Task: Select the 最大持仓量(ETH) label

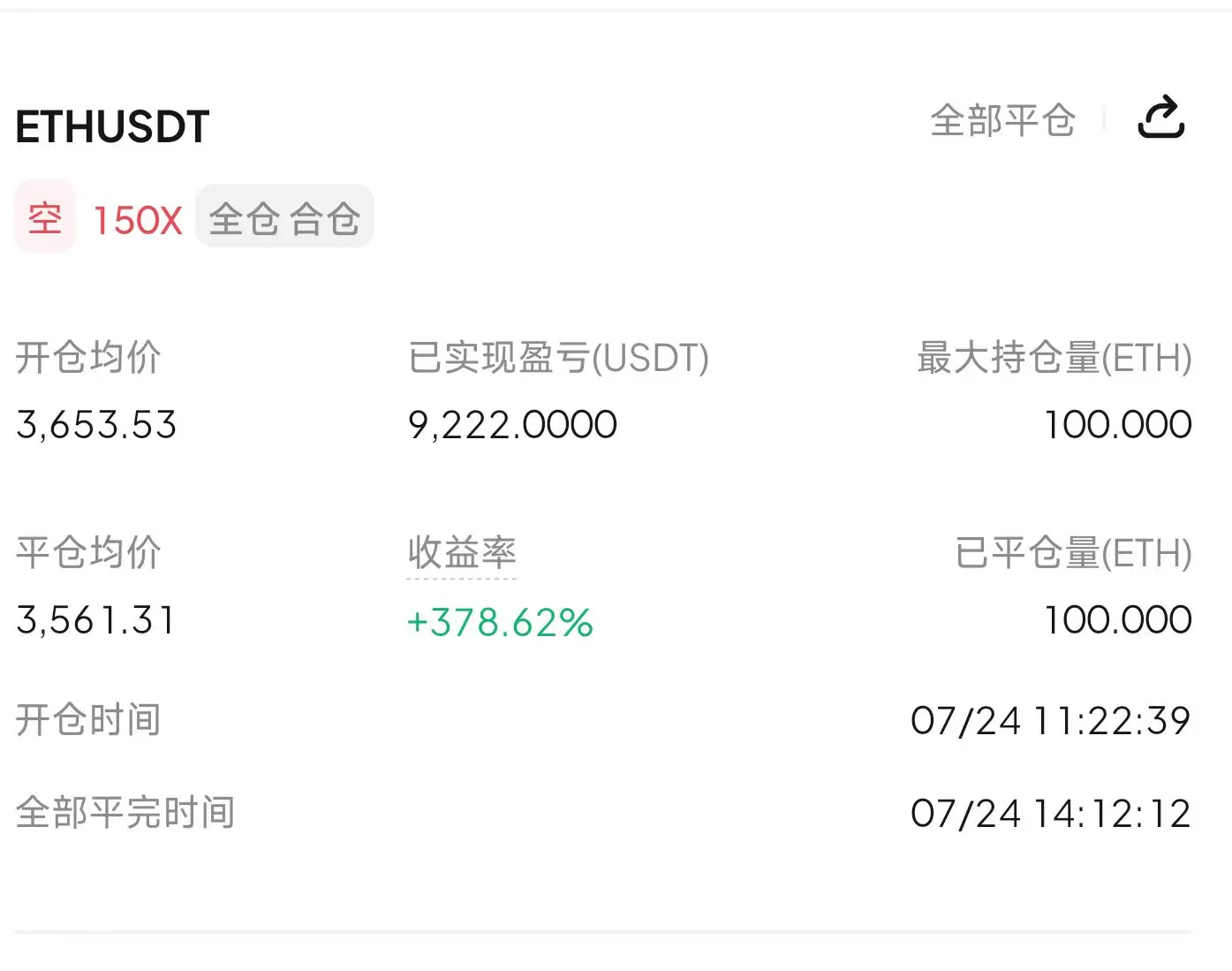Action: [1054, 358]
